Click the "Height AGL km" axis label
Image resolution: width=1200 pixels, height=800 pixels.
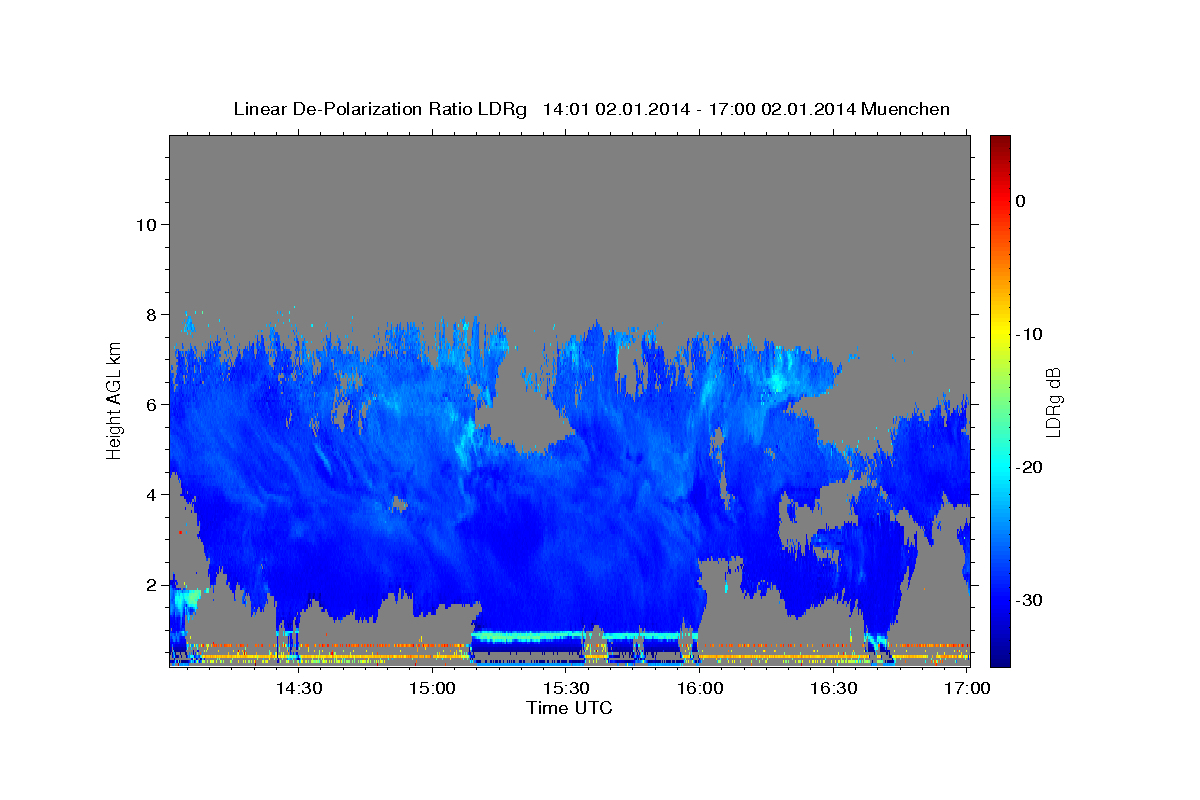tap(114, 400)
